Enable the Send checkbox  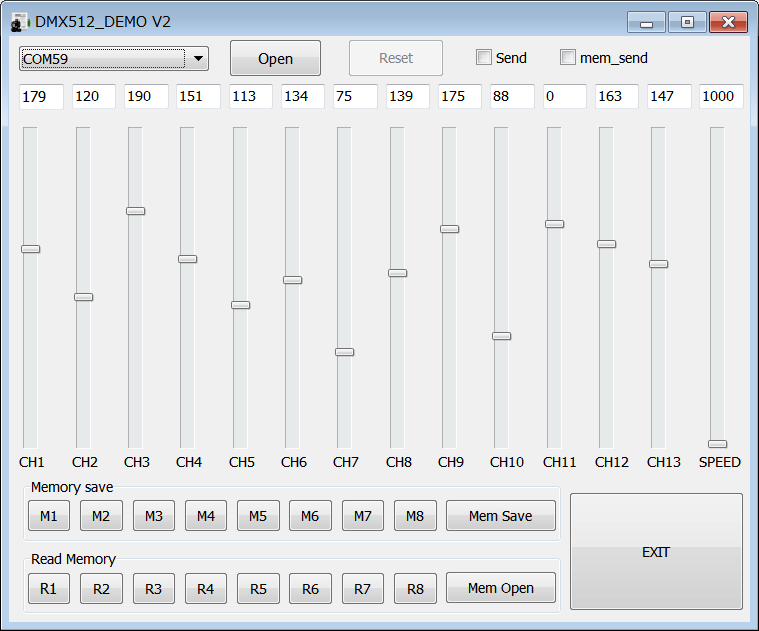click(x=484, y=58)
